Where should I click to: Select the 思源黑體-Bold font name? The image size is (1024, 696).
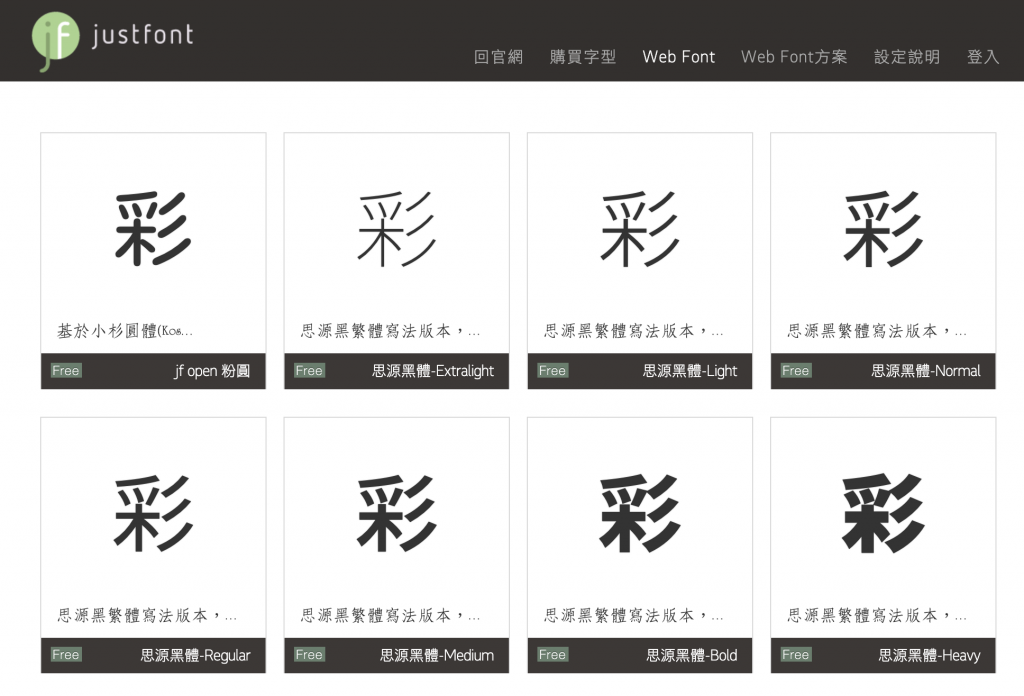click(692, 655)
